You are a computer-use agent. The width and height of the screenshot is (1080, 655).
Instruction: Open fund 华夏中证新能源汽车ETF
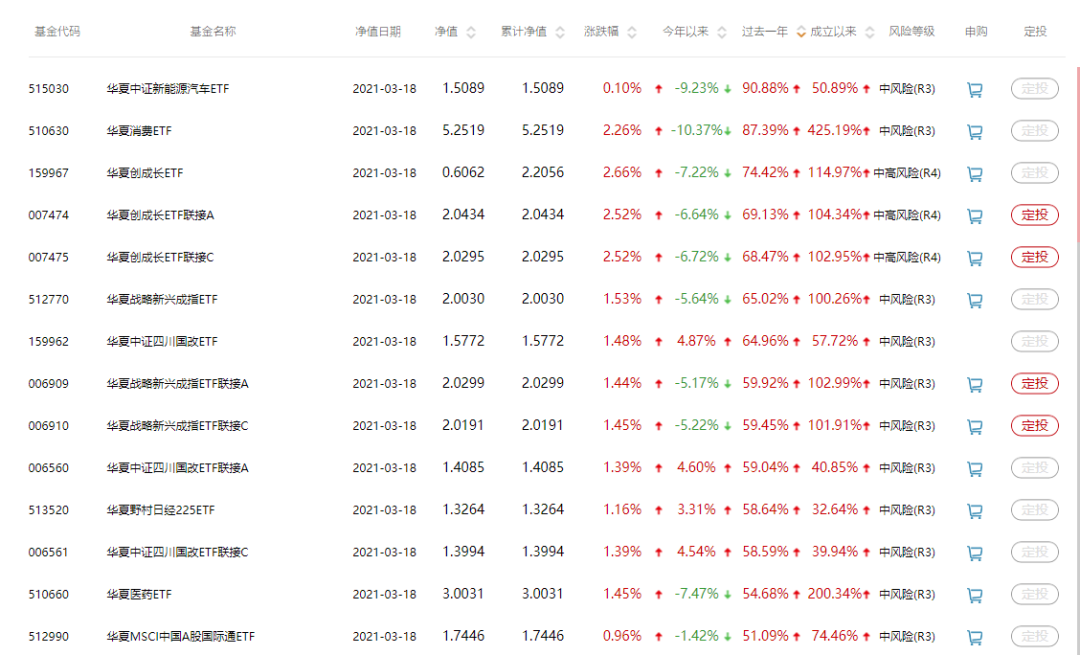tap(168, 89)
